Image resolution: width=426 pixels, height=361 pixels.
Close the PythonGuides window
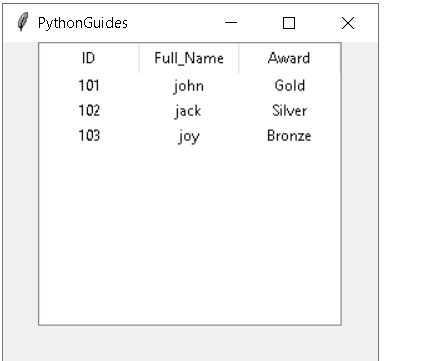pyautogui.click(x=348, y=23)
